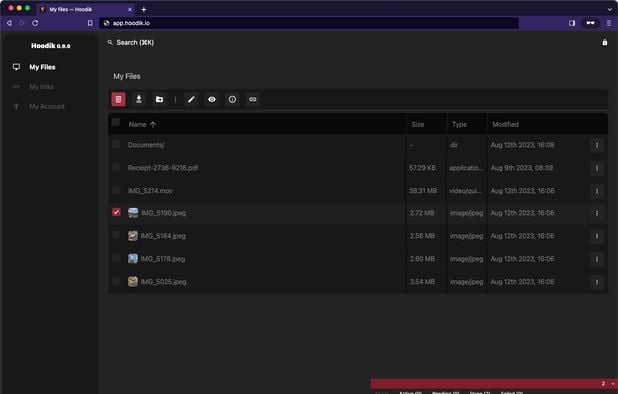Click the 57.29 KB size cell

tap(422, 168)
